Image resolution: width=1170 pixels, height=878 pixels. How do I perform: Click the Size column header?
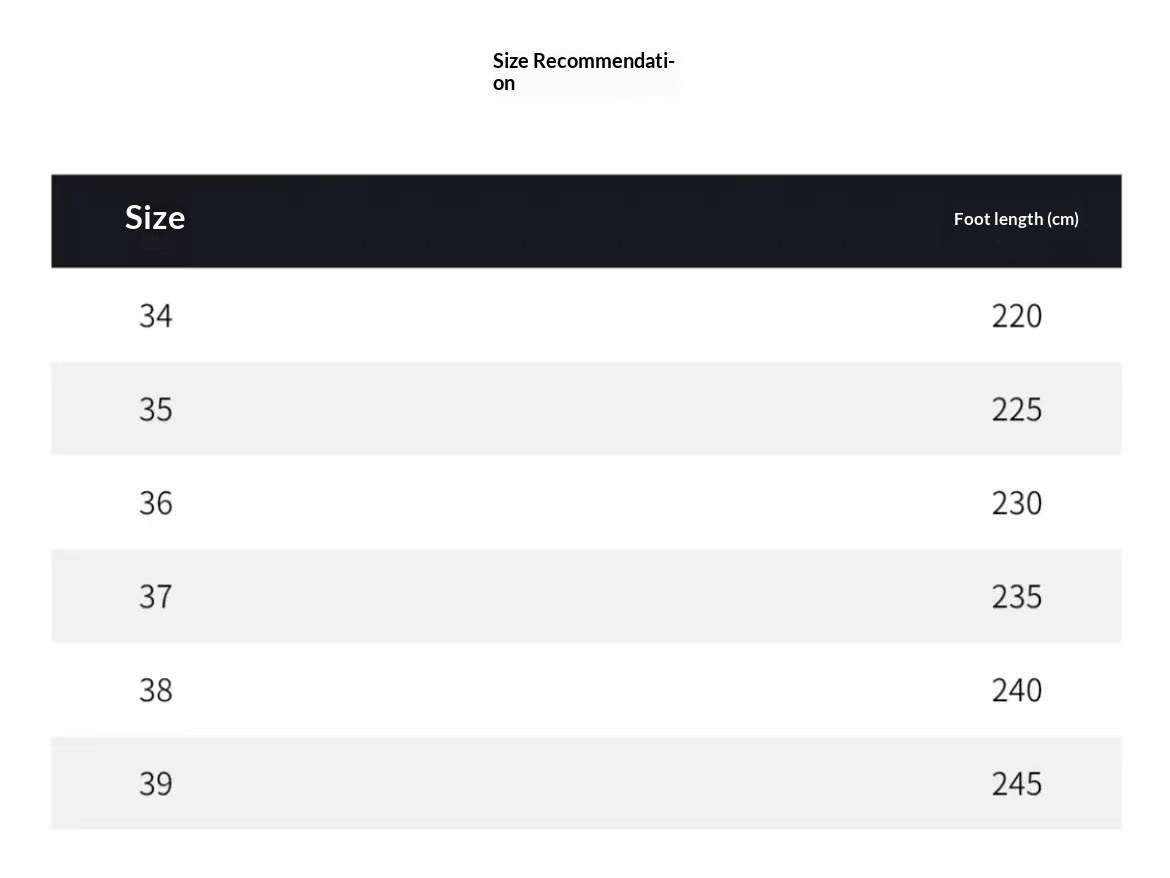(x=155, y=218)
